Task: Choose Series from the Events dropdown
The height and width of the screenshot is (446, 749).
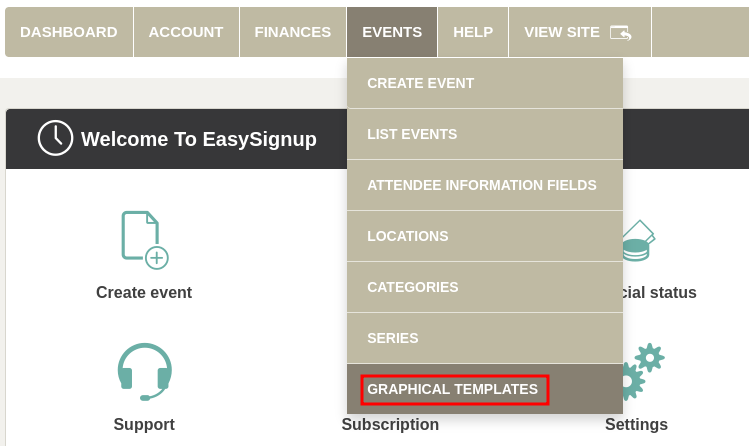Action: tap(393, 338)
